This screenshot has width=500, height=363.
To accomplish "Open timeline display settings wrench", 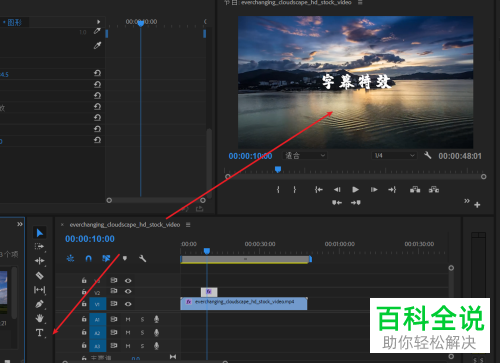I will [x=142, y=258].
